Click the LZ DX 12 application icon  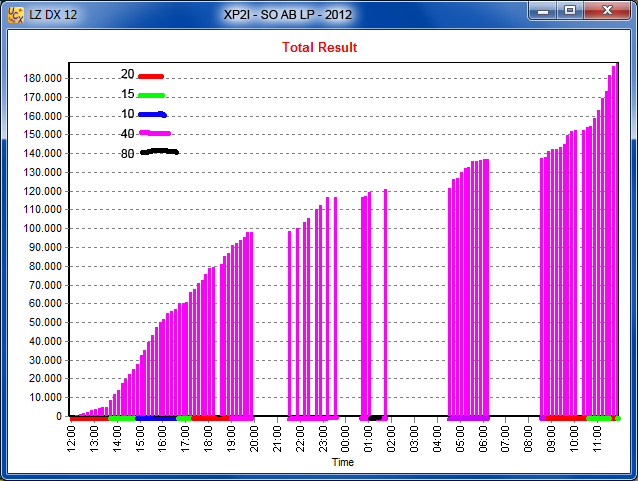pyautogui.click(x=16, y=14)
